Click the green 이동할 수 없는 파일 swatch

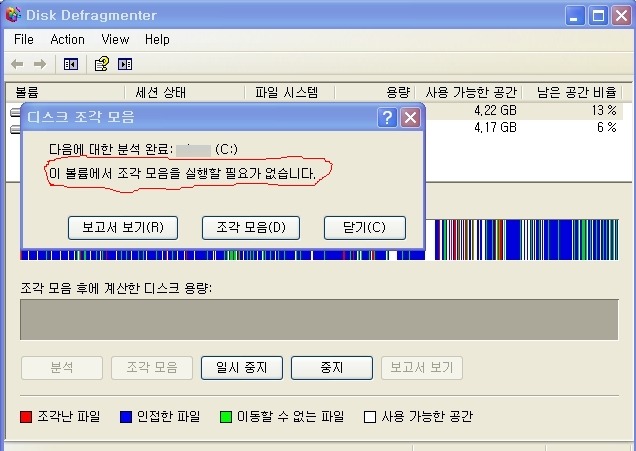pyautogui.click(x=226, y=417)
